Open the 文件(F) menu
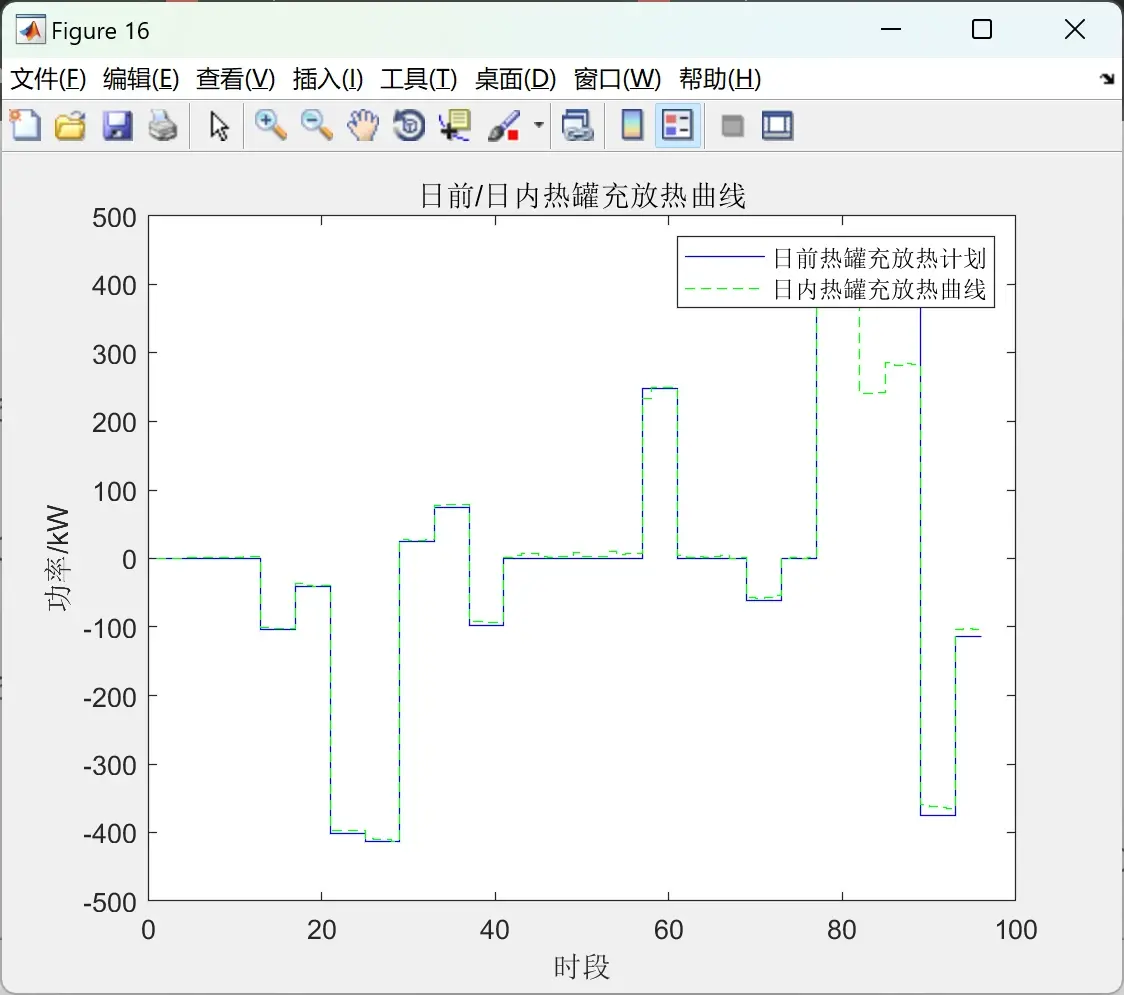 48,79
